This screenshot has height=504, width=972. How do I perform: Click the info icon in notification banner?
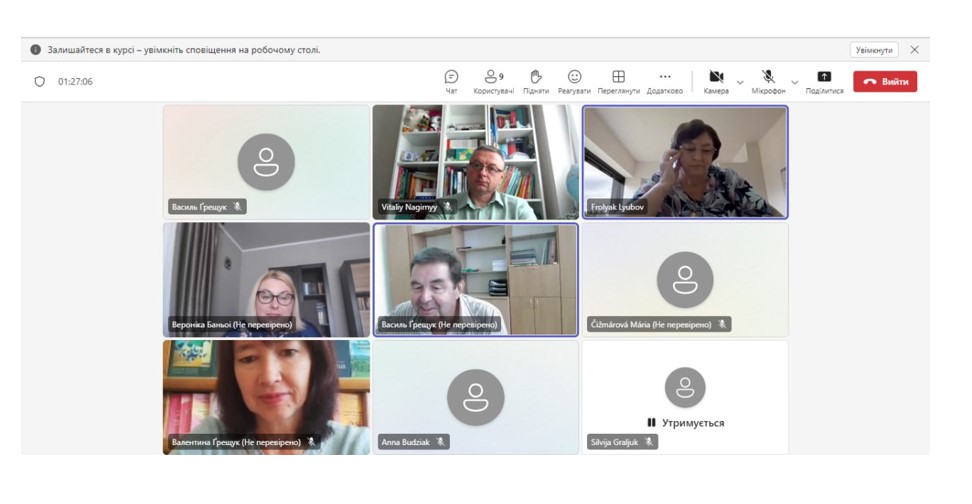coord(35,50)
